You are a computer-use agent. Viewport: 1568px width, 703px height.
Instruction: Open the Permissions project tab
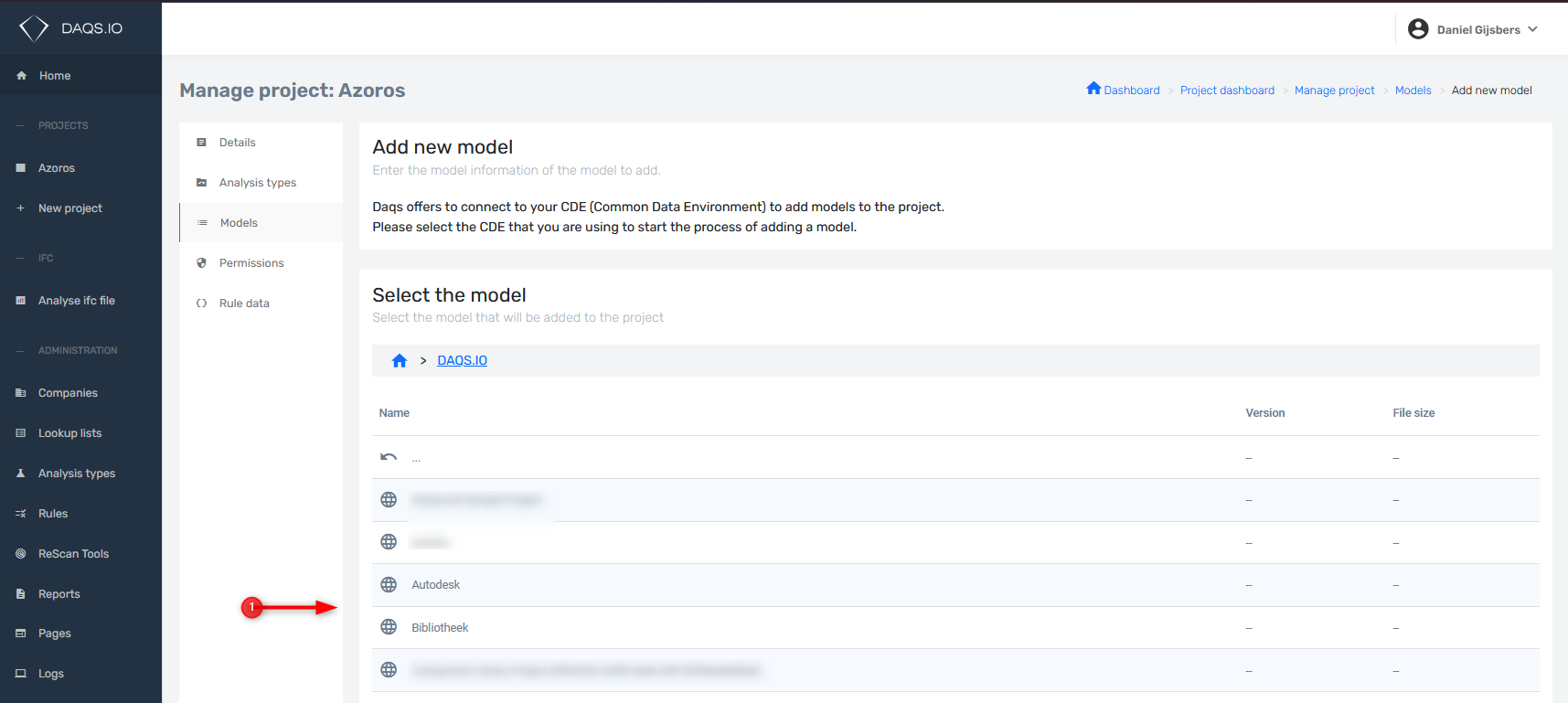[261, 263]
